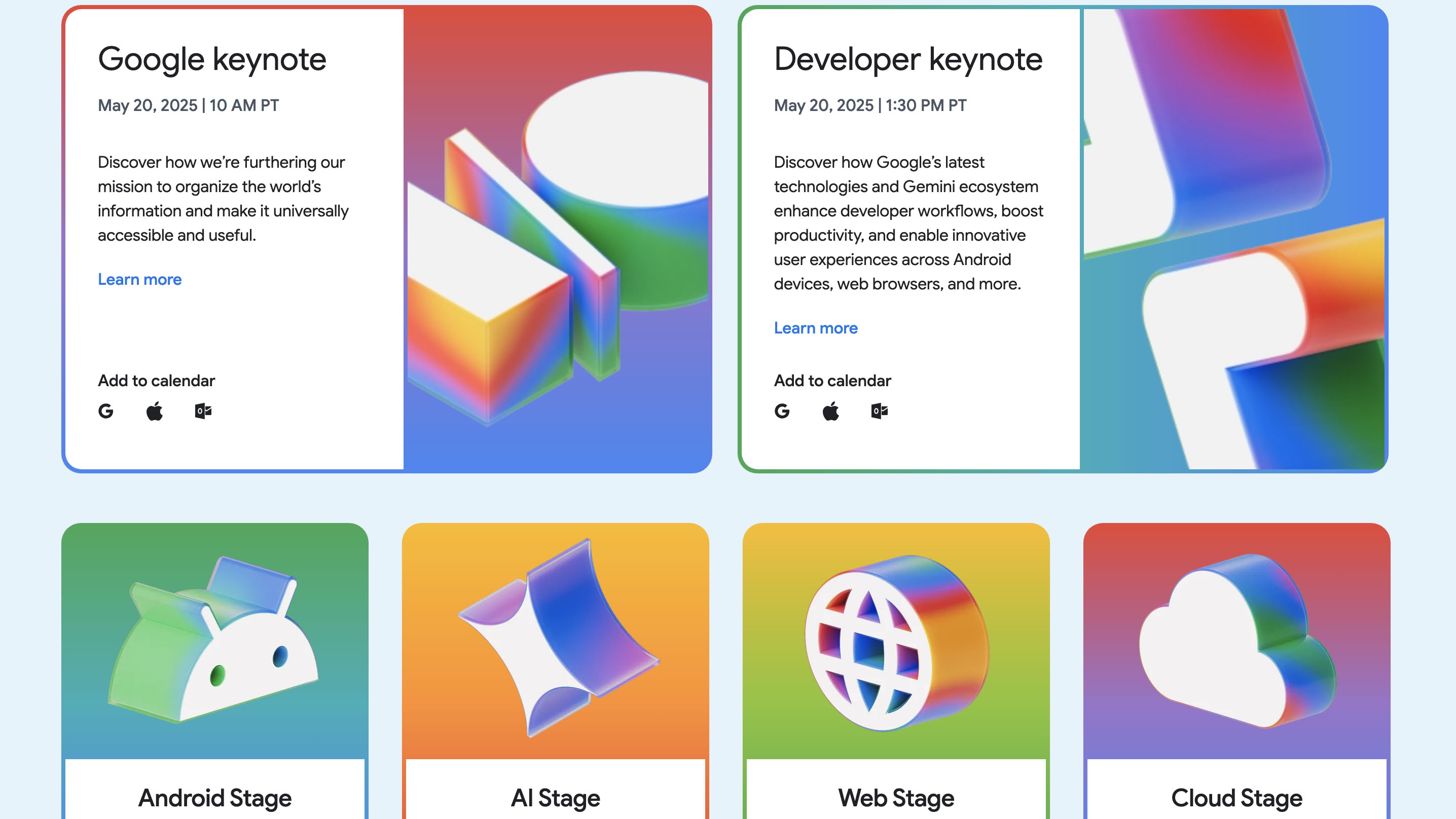The height and width of the screenshot is (819, 1456).
Task: Open Learn more under Developer keynote
Action: tap(816, 328)
